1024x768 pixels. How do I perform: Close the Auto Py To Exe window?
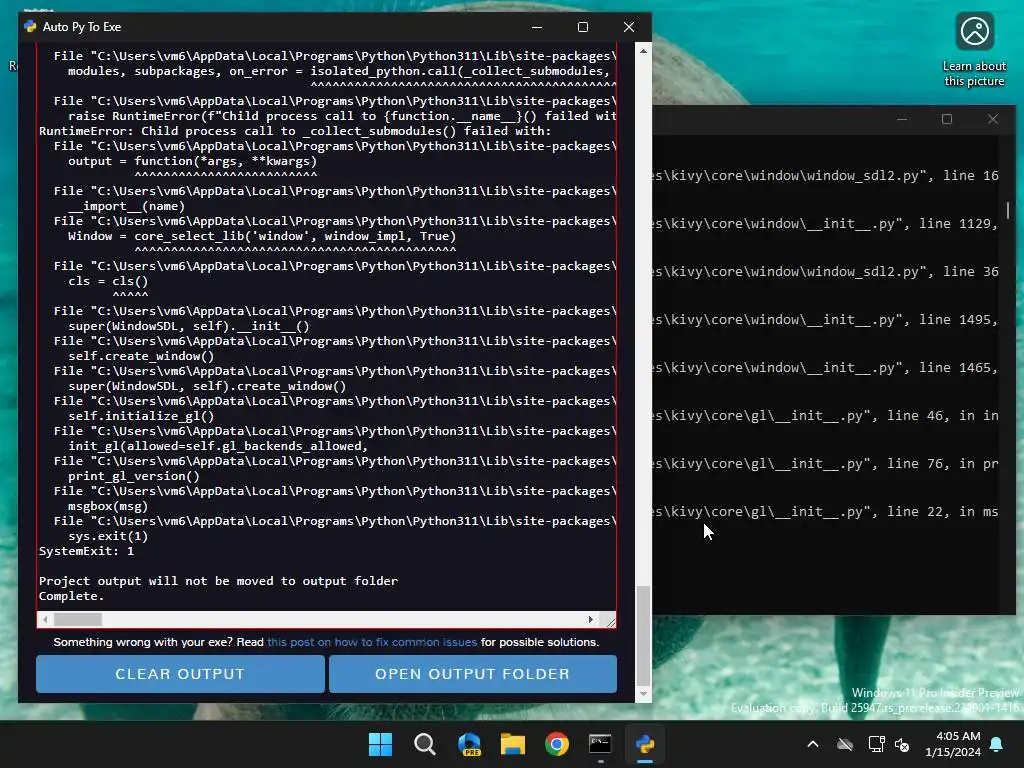click(629, 27)
